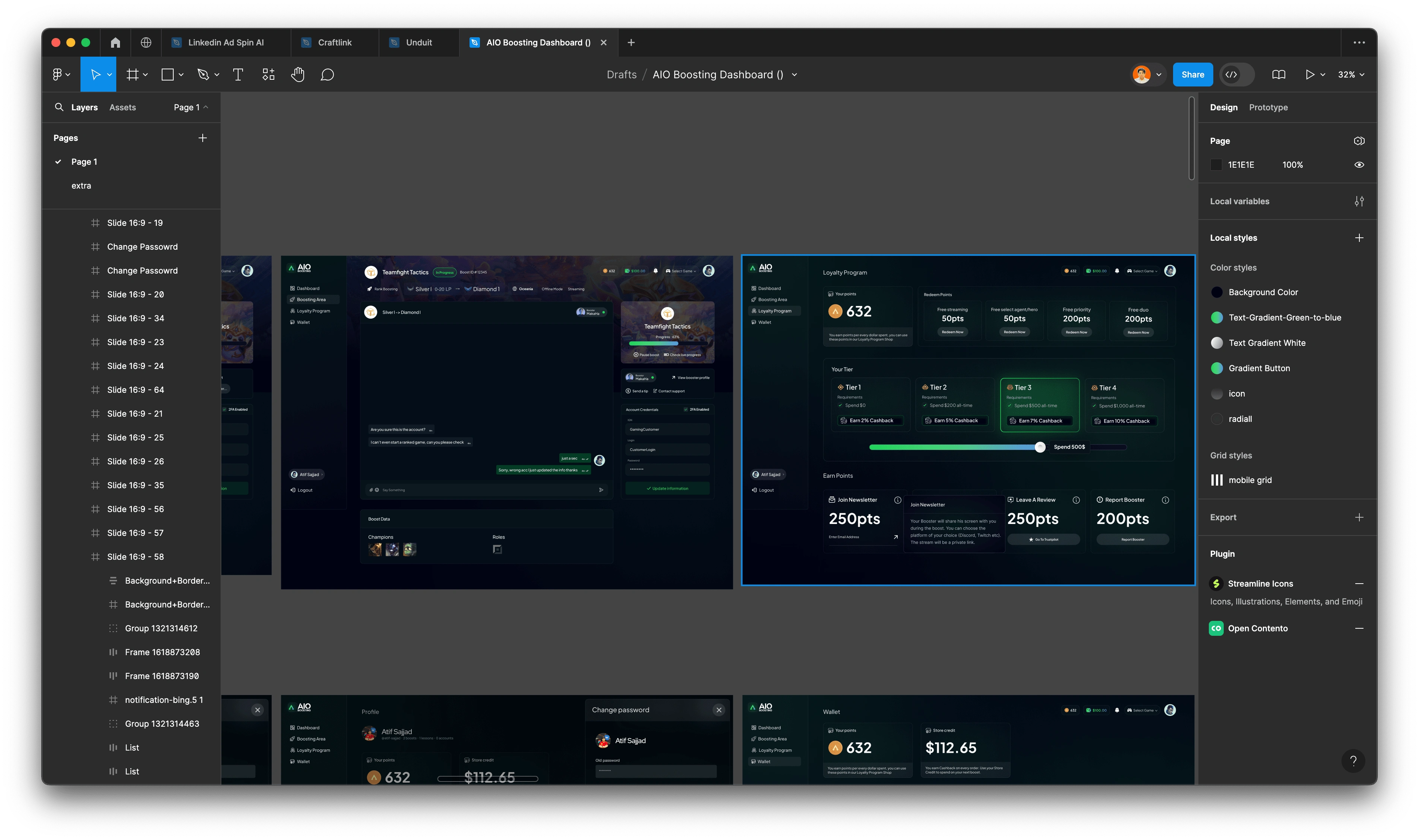Select the Text tool
This screenshot has width=1419, height=840.
[x=238, y=75]
